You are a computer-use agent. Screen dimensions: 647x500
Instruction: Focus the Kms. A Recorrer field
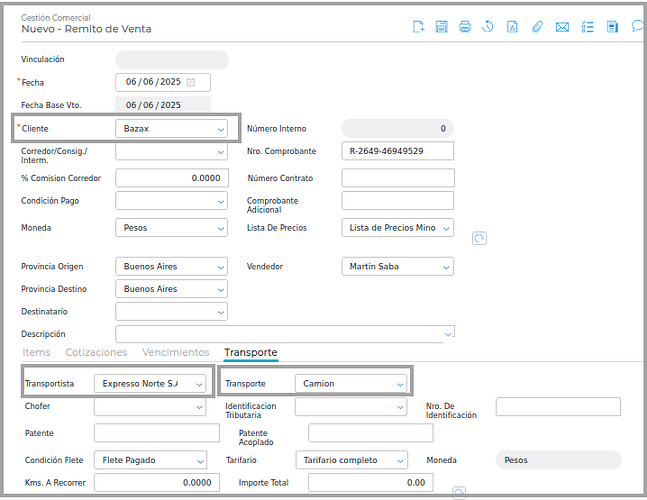pyautogui.click(x=156, y=483)
